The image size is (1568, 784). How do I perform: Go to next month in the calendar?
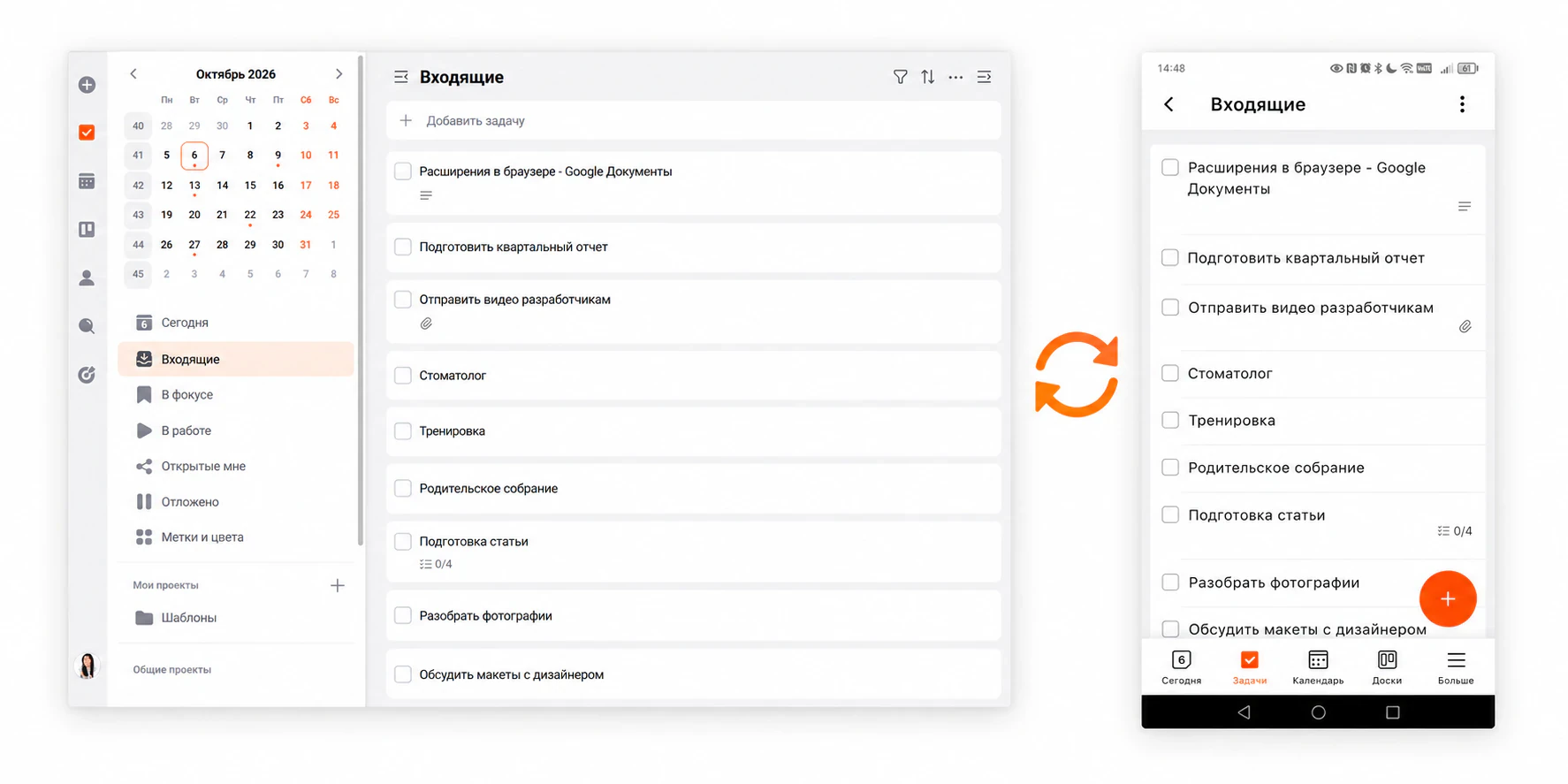pyautogui.click(x=339, y=74)
